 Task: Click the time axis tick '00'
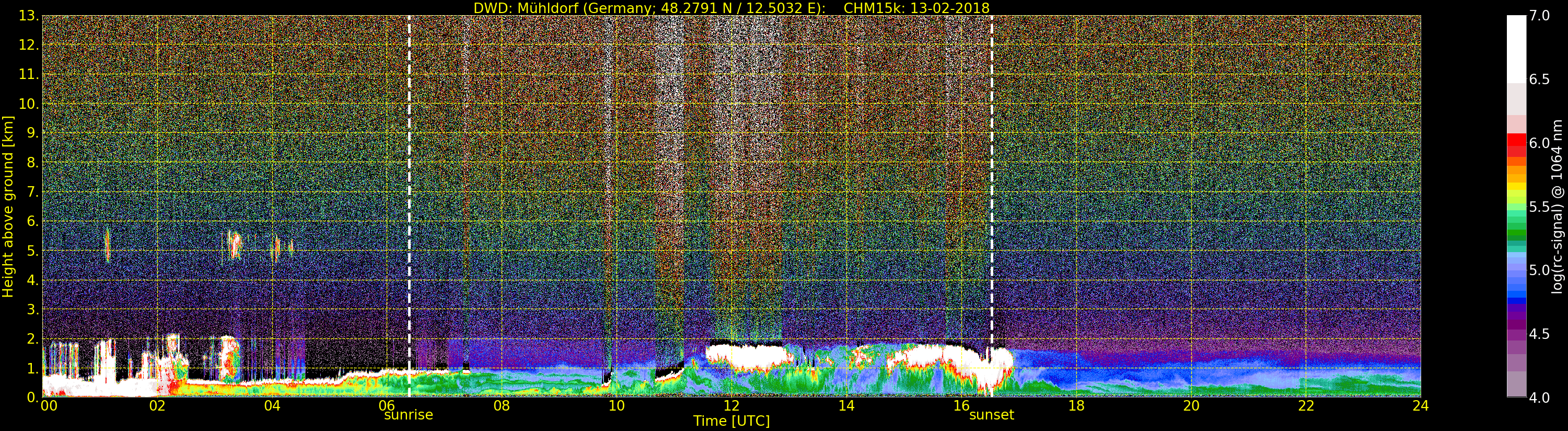[49, 405]
